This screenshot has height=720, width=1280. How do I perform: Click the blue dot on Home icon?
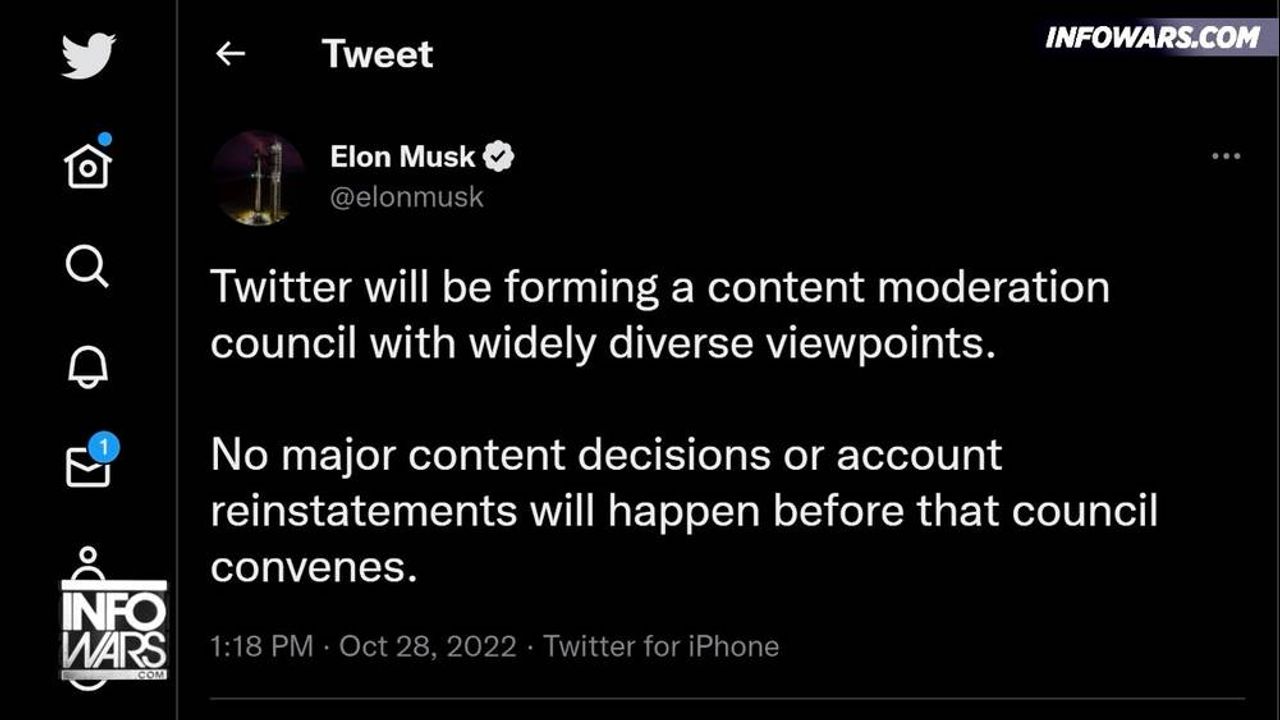tap(105, 140)
